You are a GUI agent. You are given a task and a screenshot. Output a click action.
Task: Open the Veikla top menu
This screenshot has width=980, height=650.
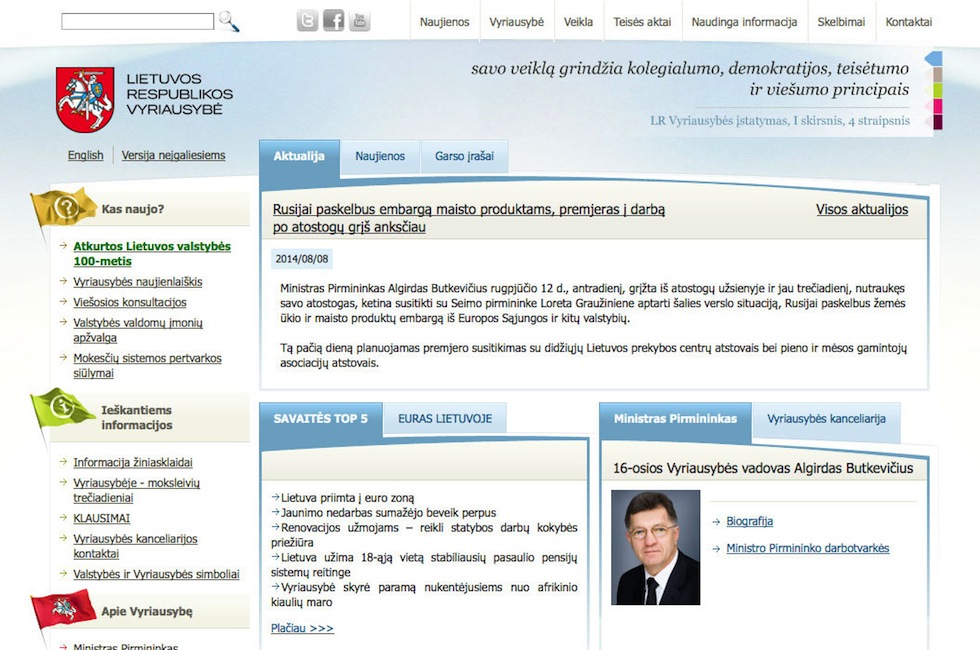pyautogui.click(x=578, y=22)
